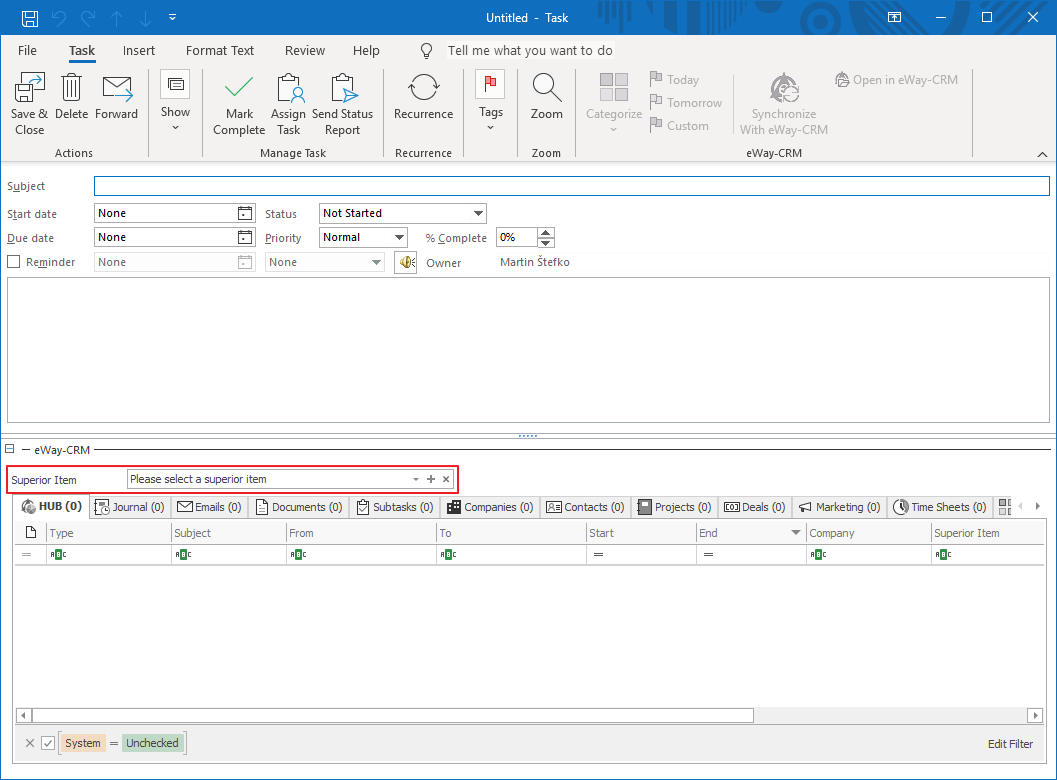
Task: Click the Recurrence icon
Action: coord(423,95)
